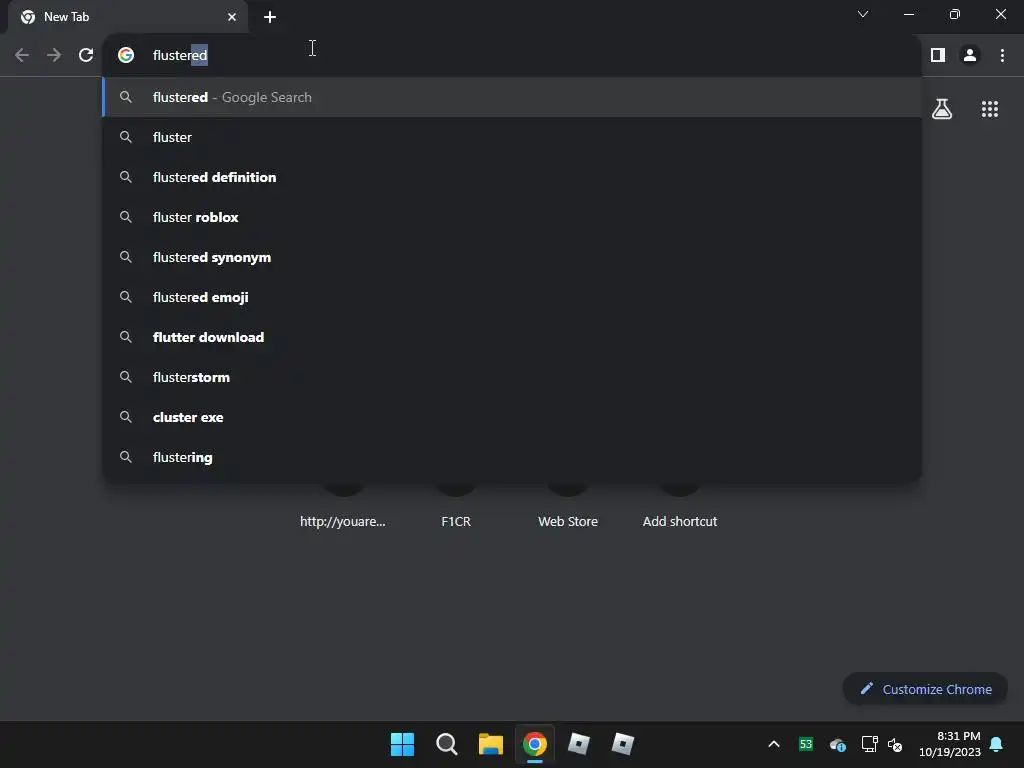
Task: Reload the page with the refresh icon
Action: tap(86, 55)
